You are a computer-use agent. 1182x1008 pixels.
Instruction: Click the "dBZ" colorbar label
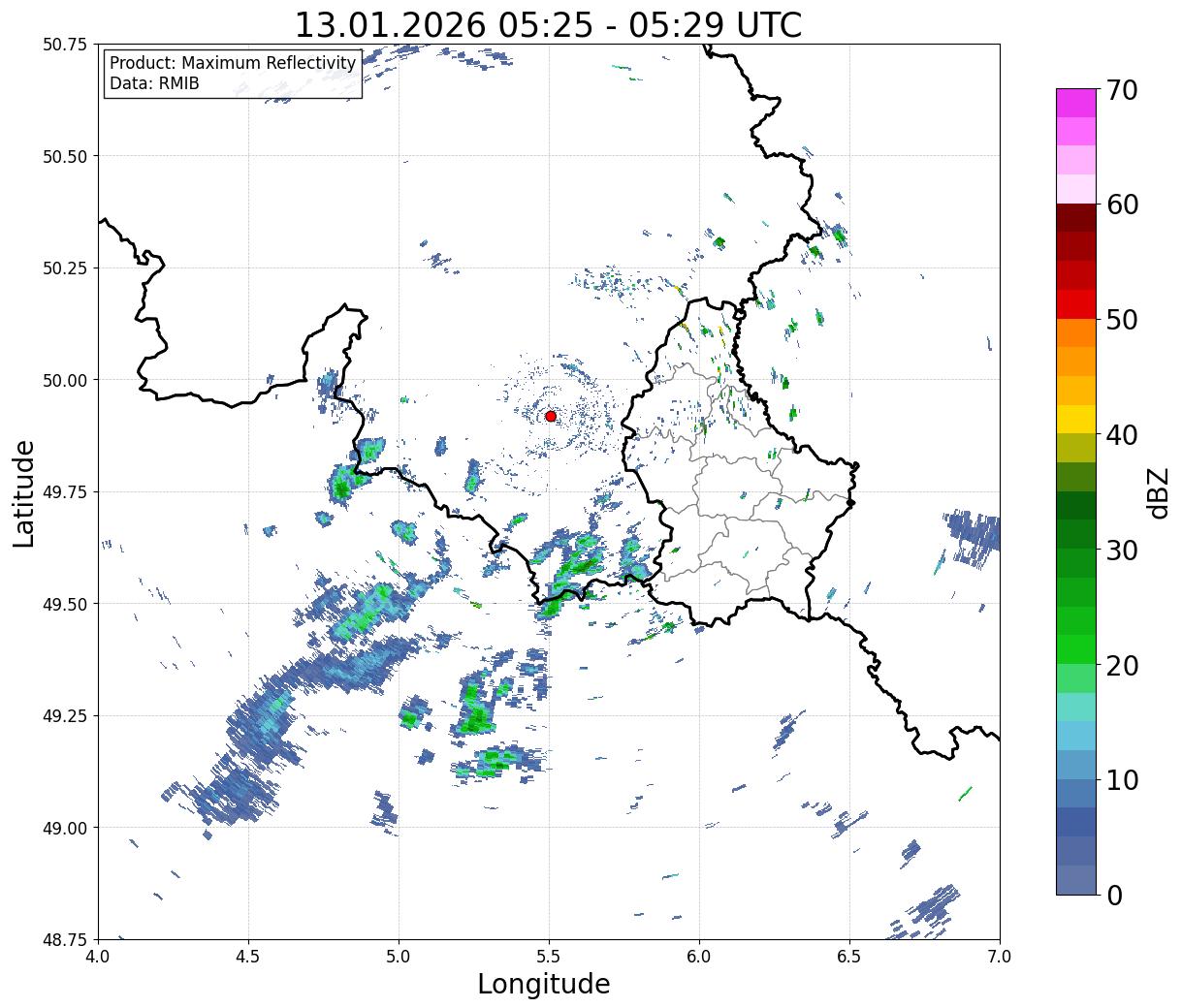[x=1159, y=491]
